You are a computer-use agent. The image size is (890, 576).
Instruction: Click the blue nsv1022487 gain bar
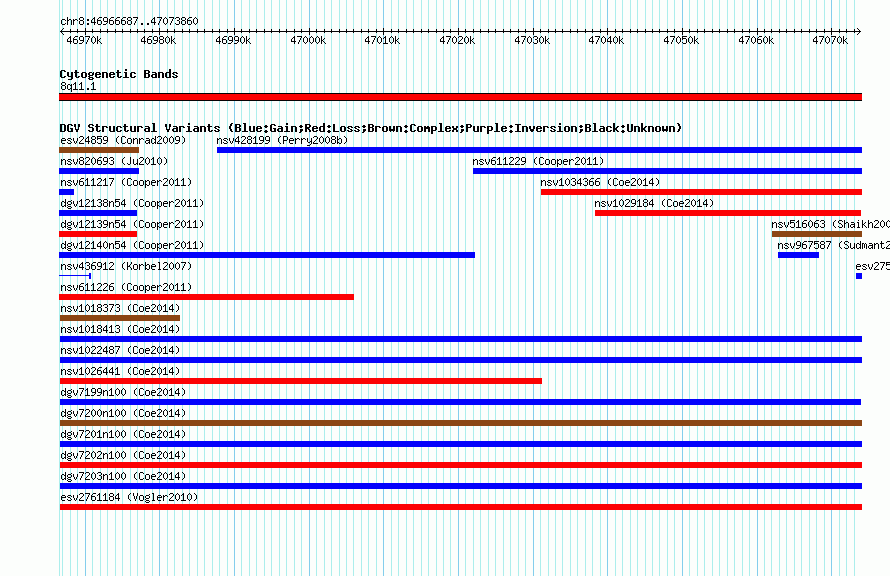point(460,360)
